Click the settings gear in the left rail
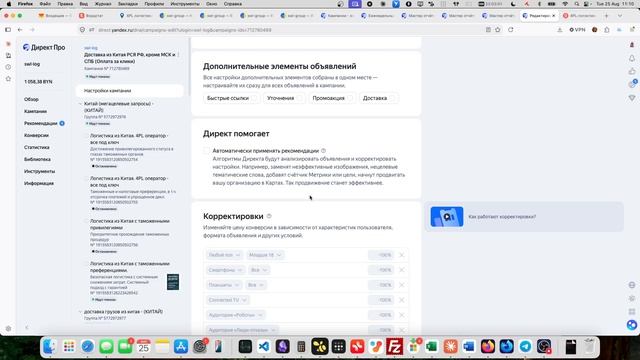The height and width of the screenshot is (360, 640). [8, 329]
